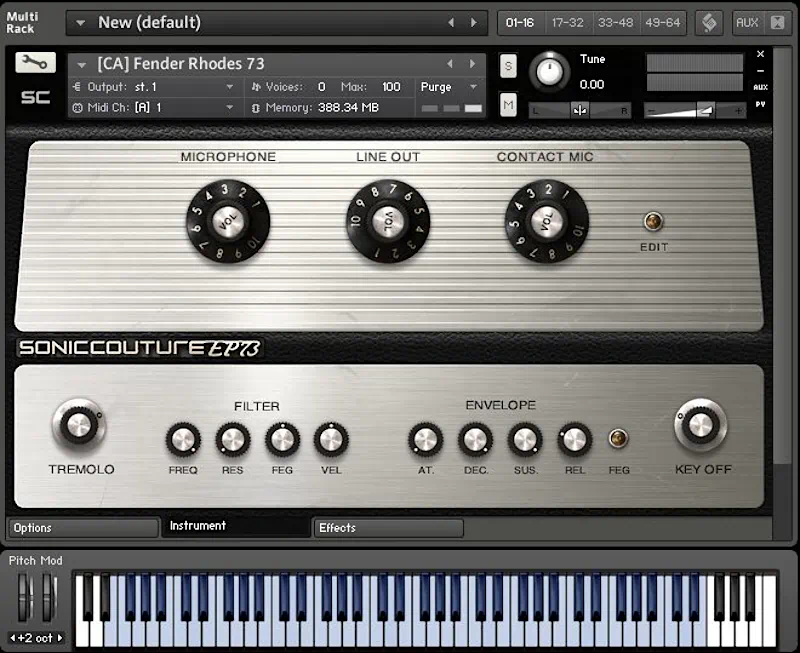This screenshot has height=653, width=800.
Task: Click the envelope DEC. knob
Action: [476, 439]
